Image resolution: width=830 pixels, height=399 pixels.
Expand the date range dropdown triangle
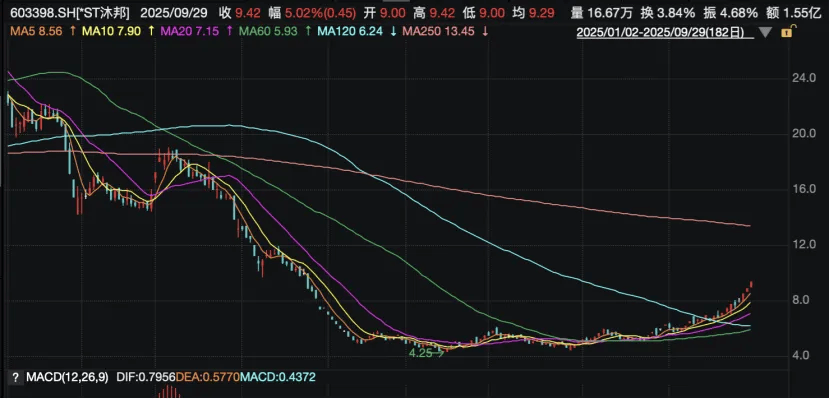coord(765,33)
